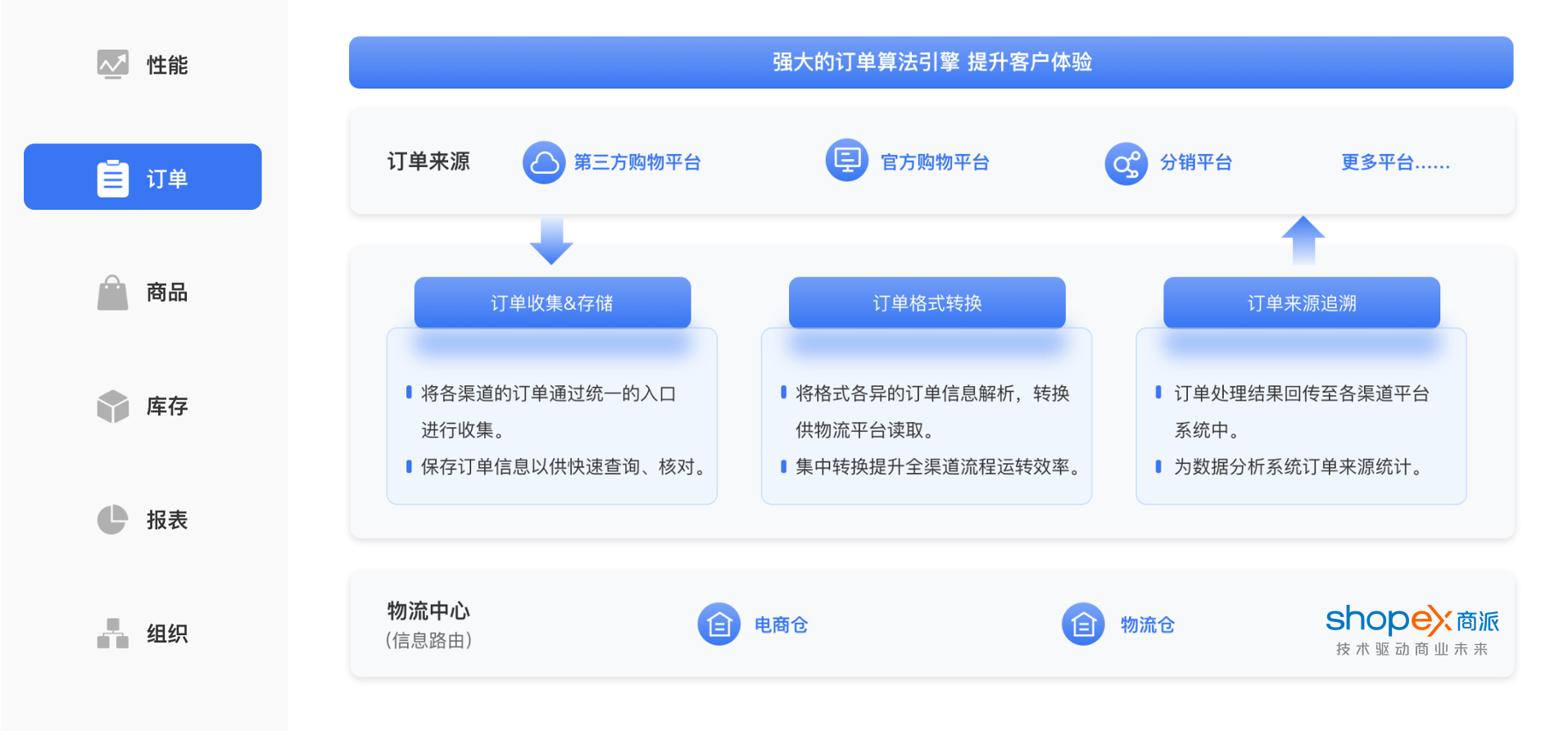The image size is (1568, 731).
Task: Click the 商品 shopping bag icon
Action: 113,293
